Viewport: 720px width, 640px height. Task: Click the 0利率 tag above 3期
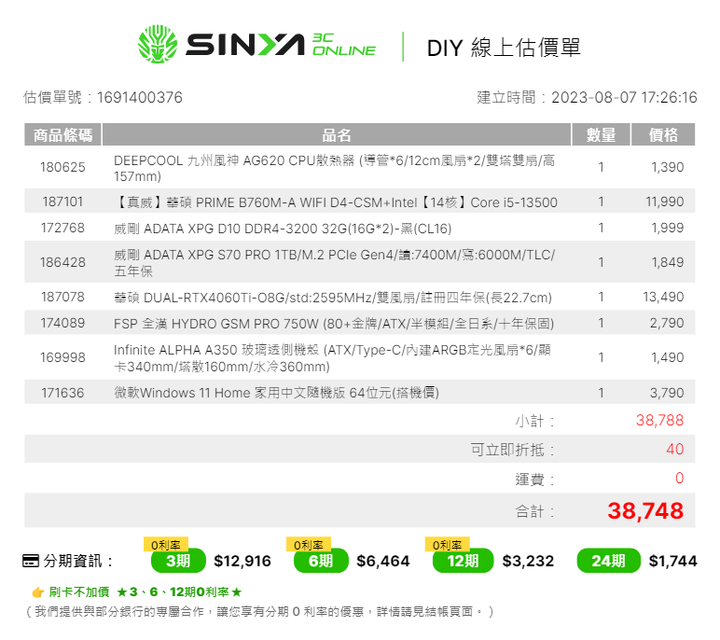[x=166, y=545]
